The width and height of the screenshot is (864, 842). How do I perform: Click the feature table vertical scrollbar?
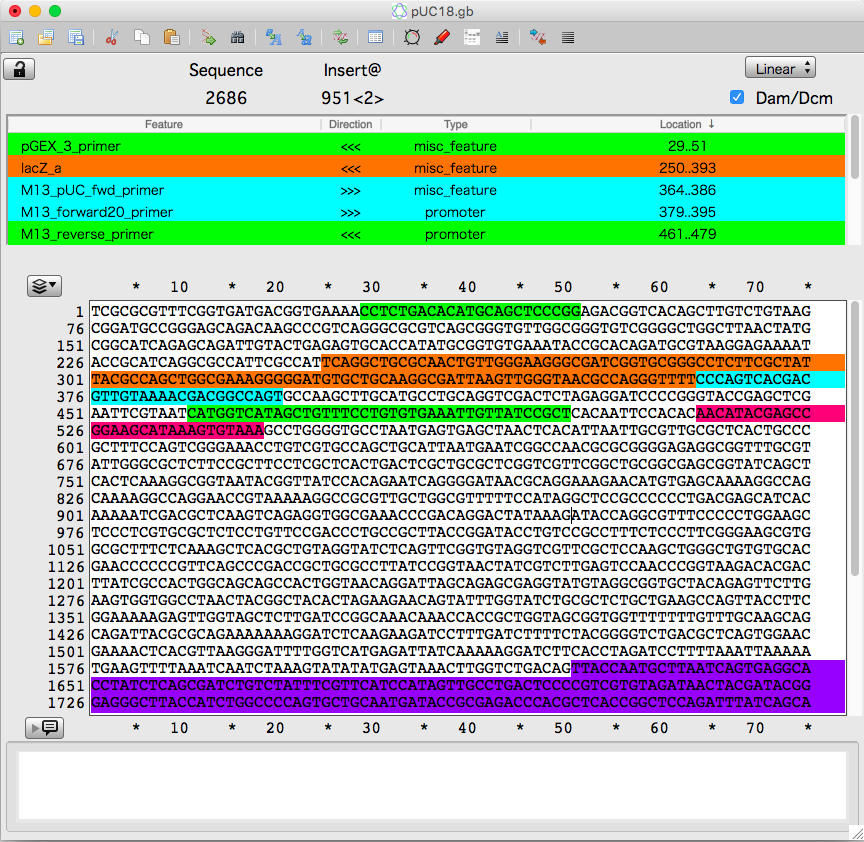pos(855,147)
